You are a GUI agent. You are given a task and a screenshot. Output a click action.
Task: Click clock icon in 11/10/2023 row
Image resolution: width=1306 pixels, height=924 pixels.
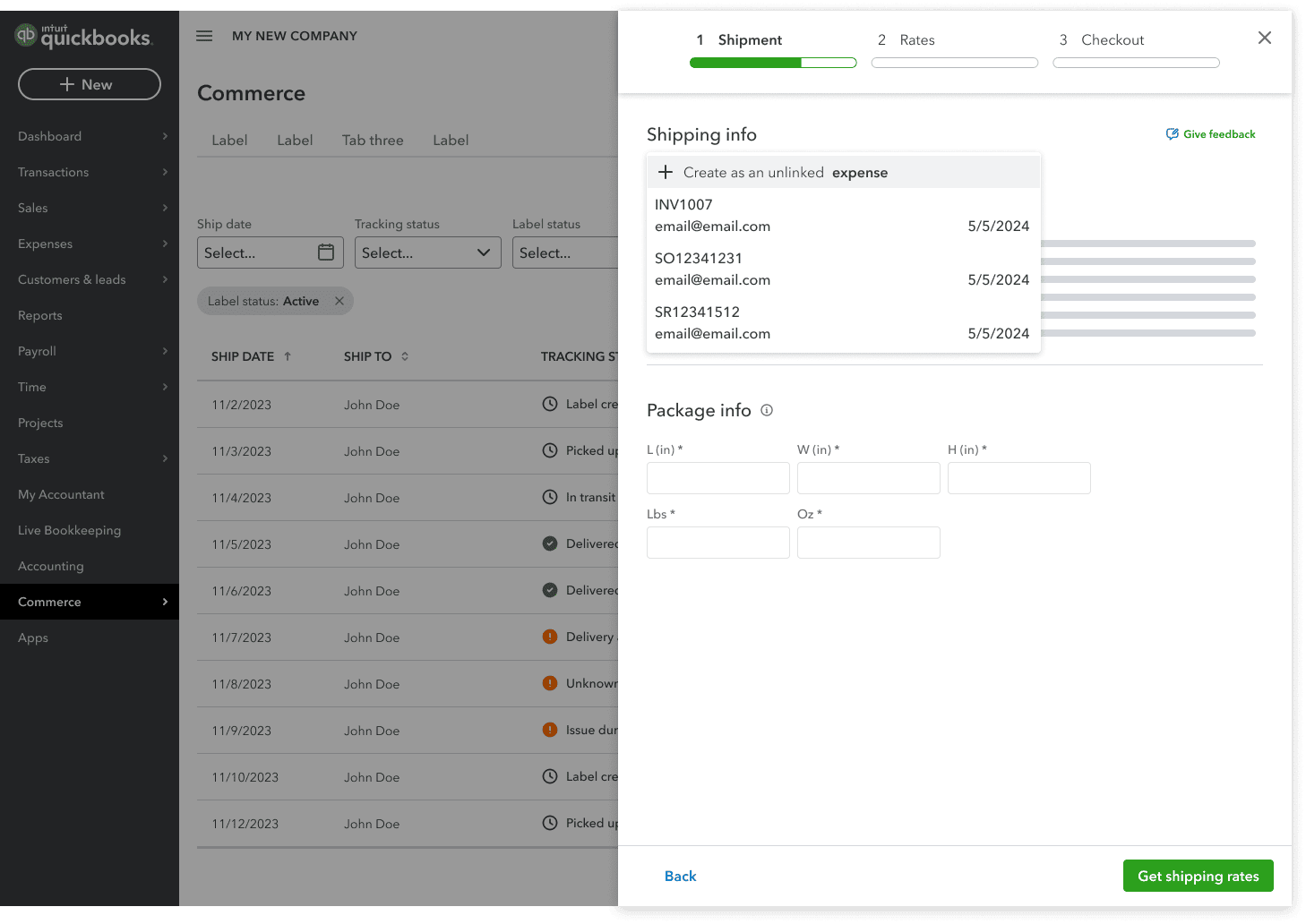pos(550,776)
